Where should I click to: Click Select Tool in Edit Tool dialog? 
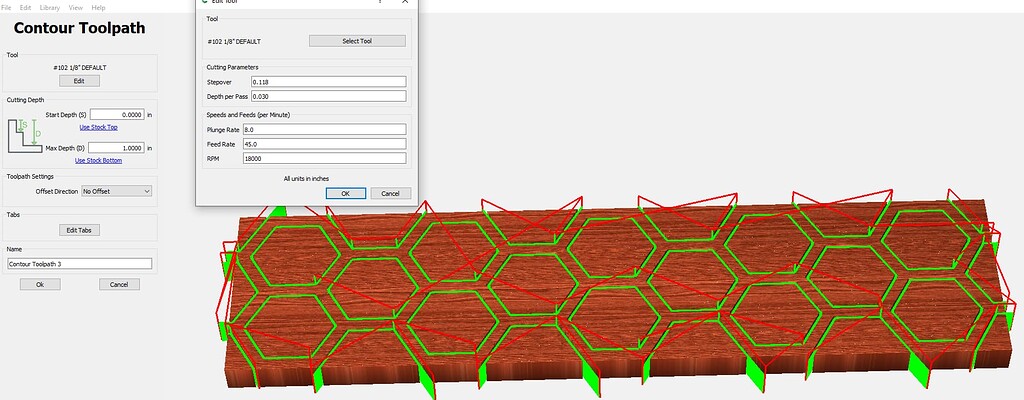click(x=357, y=41)
